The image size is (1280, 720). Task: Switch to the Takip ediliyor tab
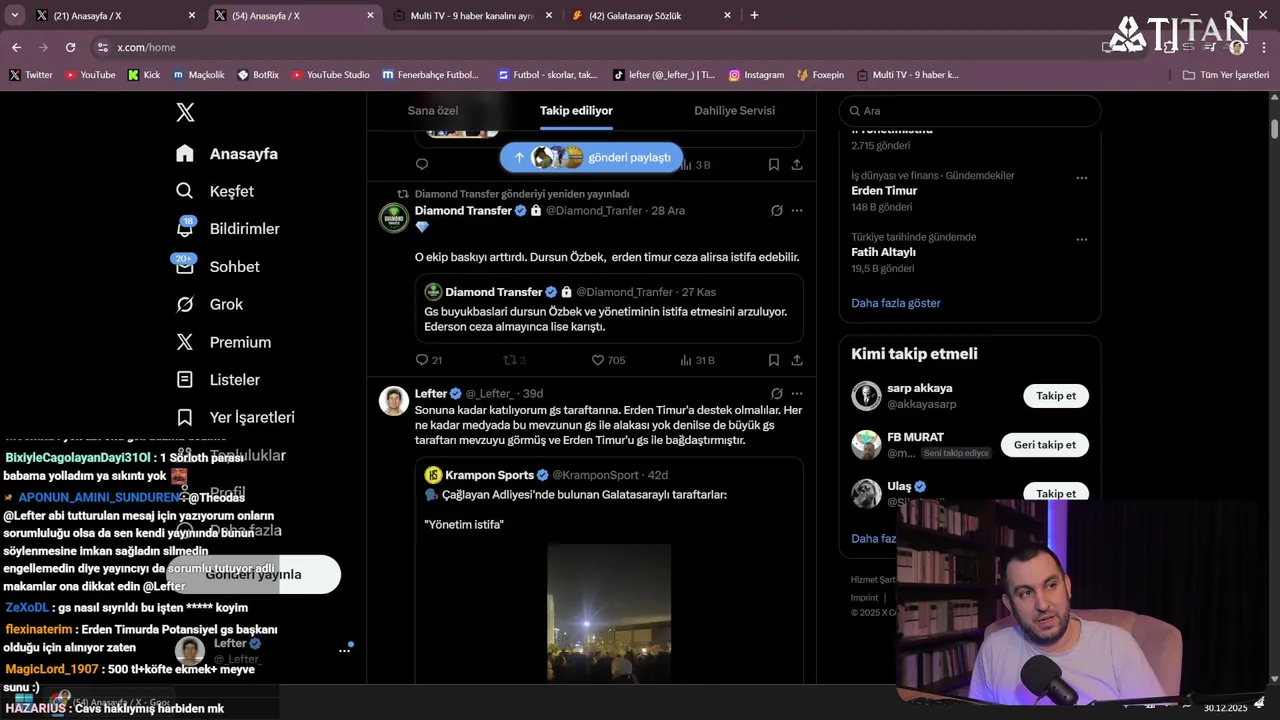click(x=576, y=111)
